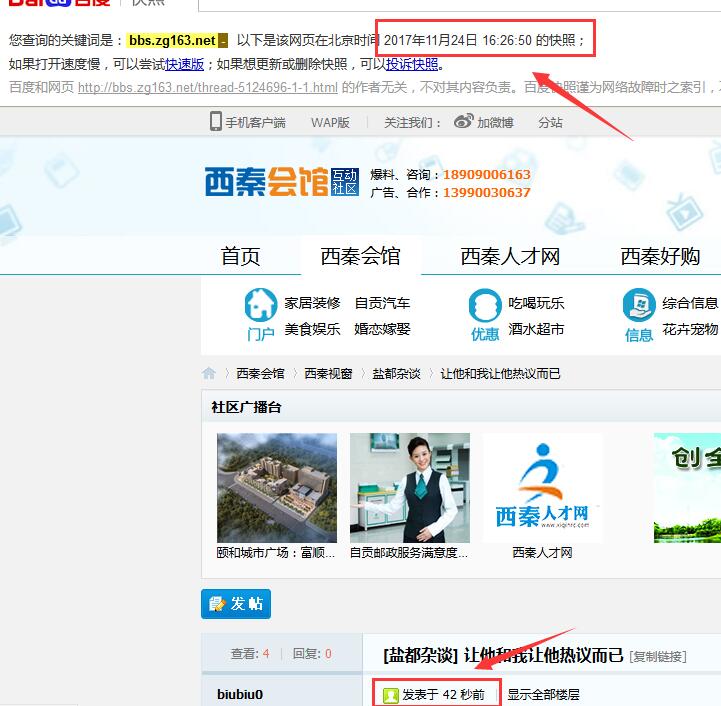Click the 快照 label beside Baidu logo
721x706 pixels.
(x=148, y=2)
